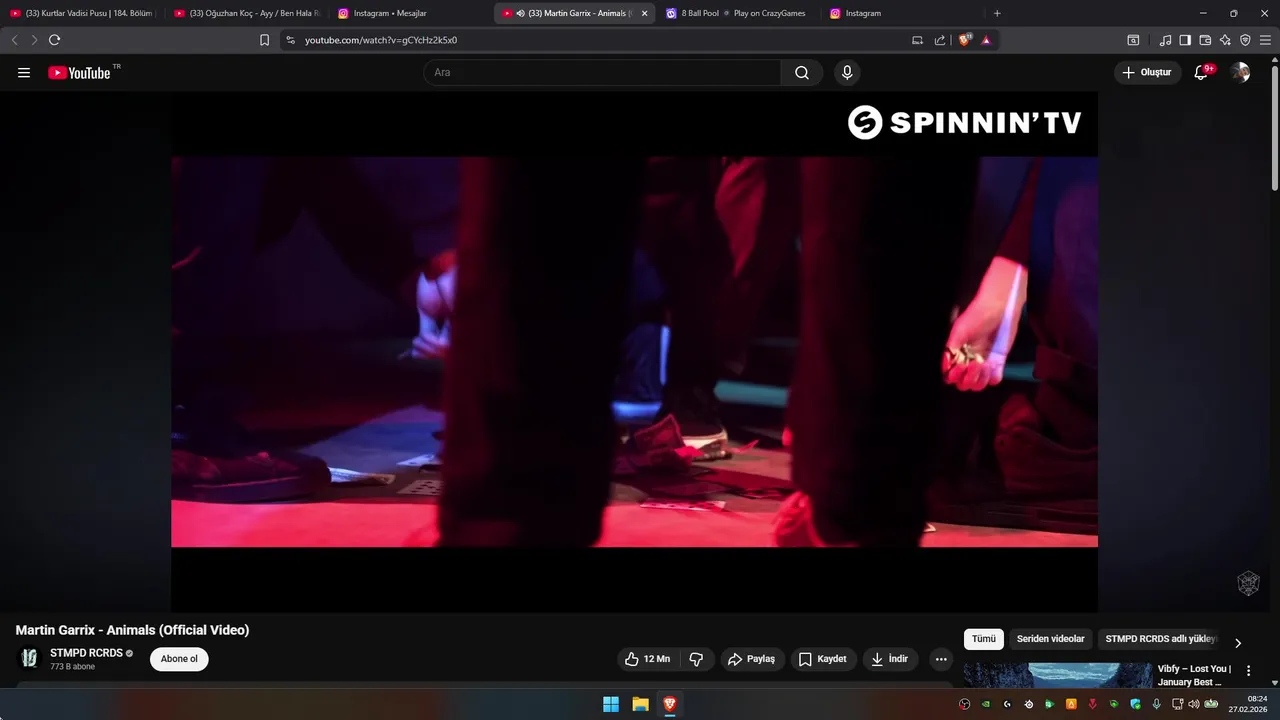Click the address bar URL
The image size is (1280, 720).
[x=381, y=40]
